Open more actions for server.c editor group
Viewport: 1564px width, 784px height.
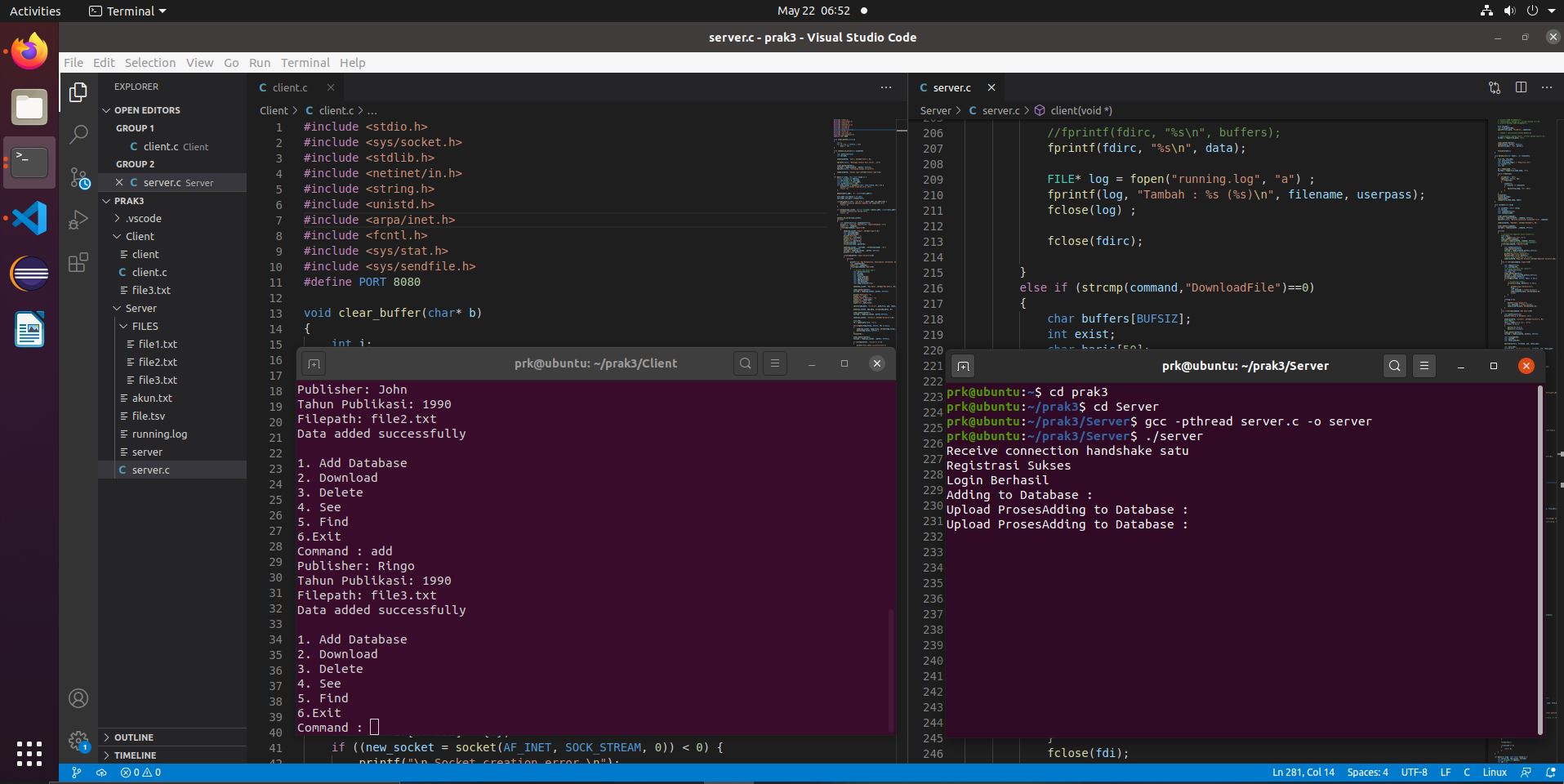click(1547, 87)
